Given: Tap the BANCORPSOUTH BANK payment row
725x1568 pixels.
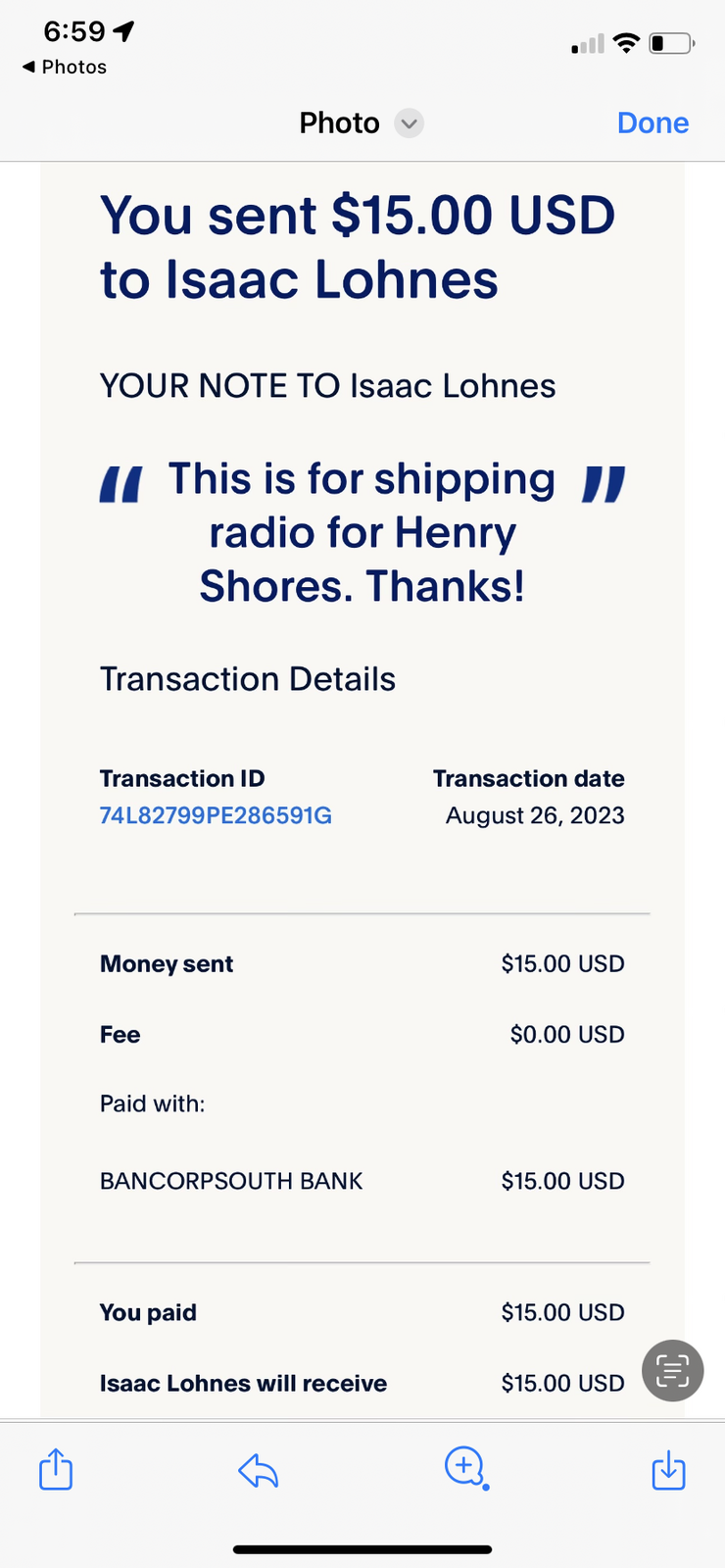Looking at the screenshot, I should pos(231,1181).
